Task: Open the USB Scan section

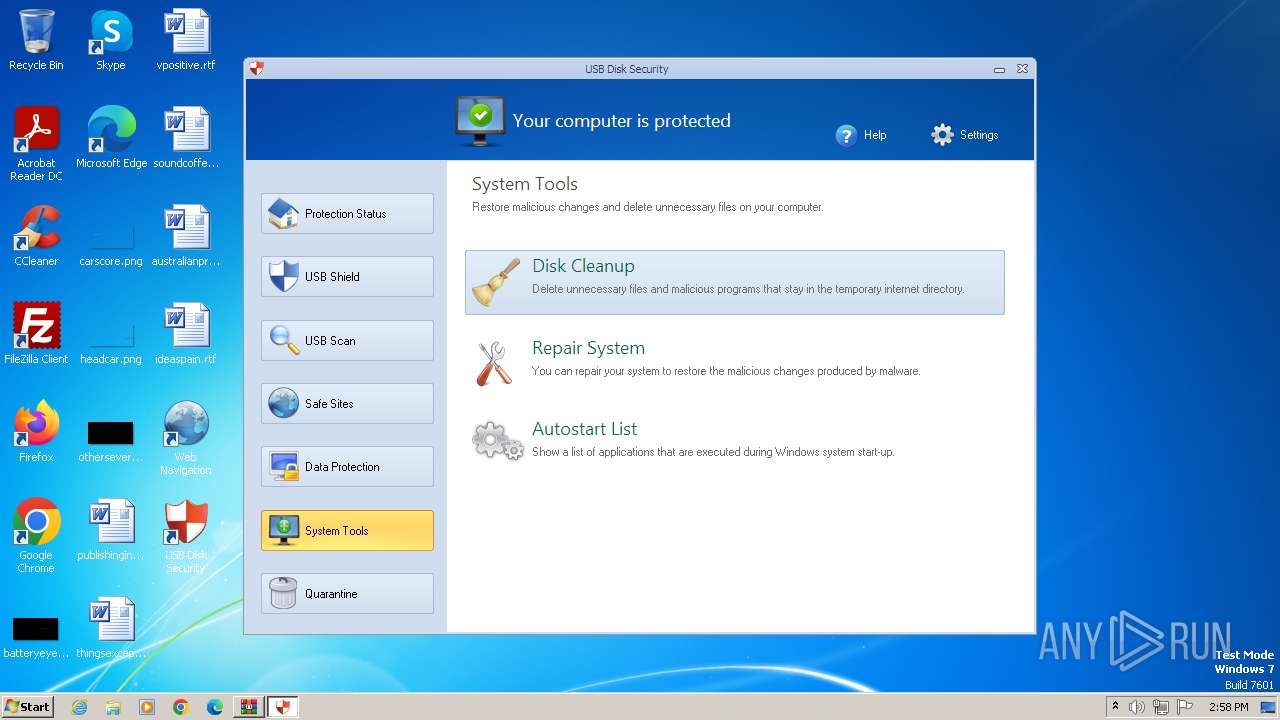Action: (x=347, y=340)
